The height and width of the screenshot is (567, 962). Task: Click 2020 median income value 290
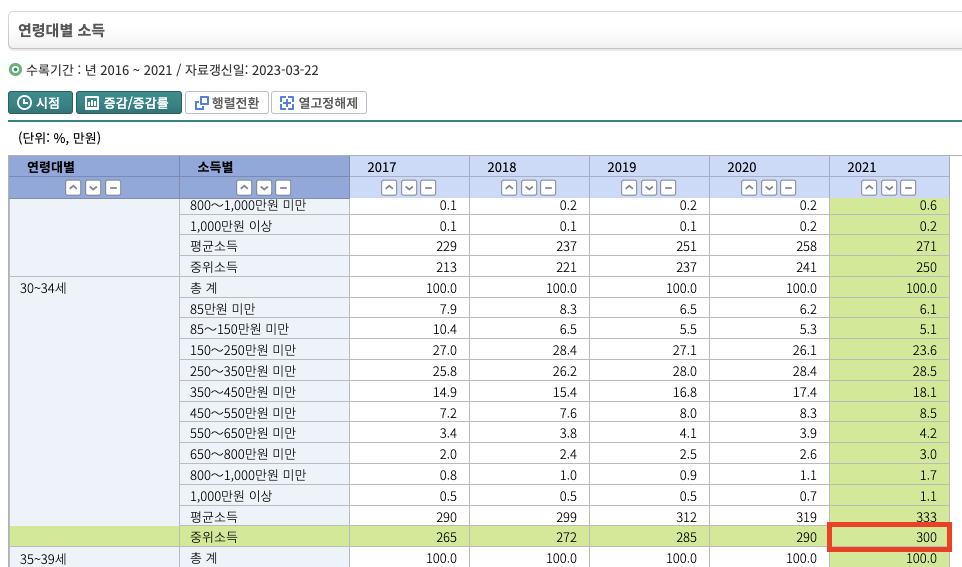(x=769, y=537)
